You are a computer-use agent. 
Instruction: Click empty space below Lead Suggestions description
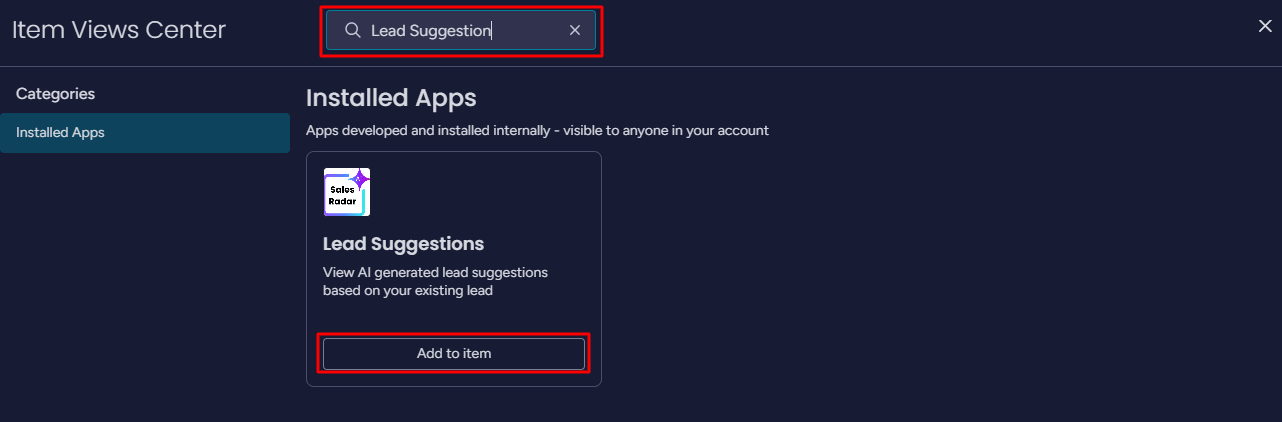pos(454,318)
